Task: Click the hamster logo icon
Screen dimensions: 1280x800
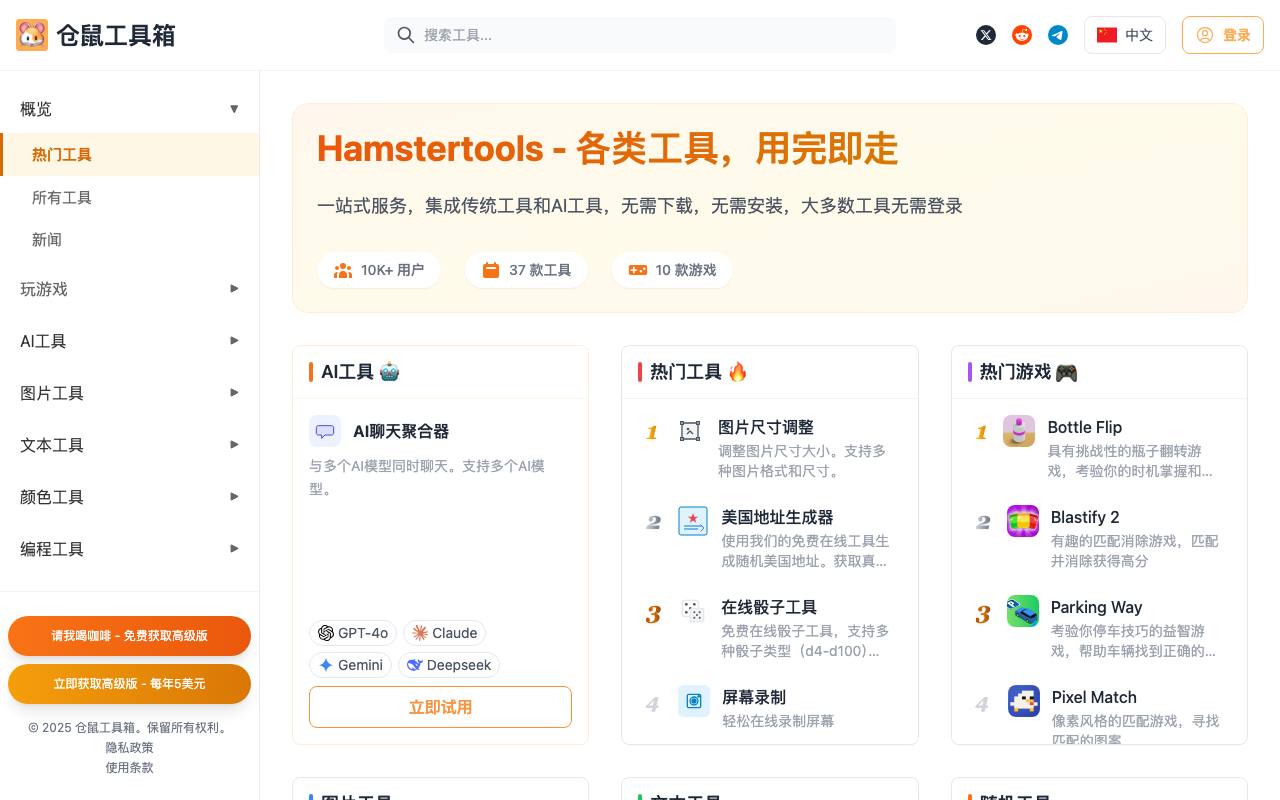Action: pos(32,35)
